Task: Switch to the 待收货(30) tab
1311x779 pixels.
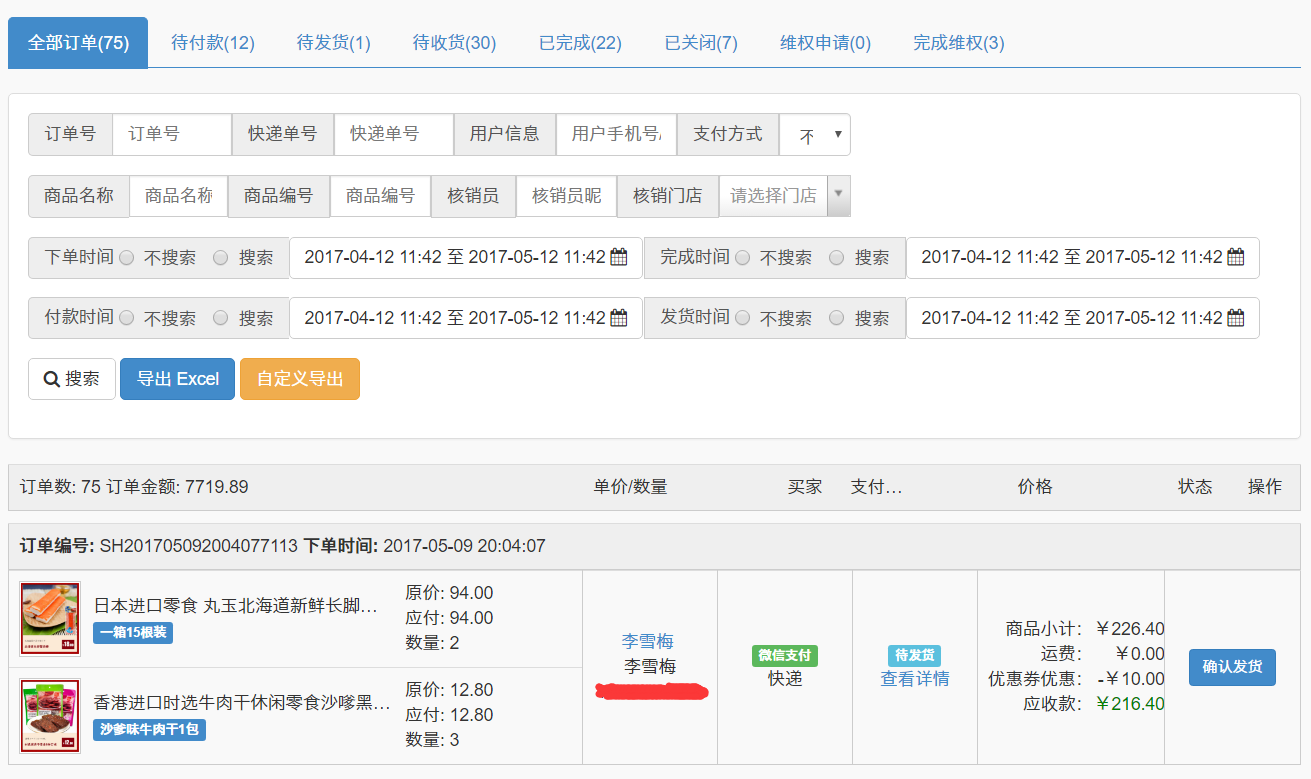Action: [455, 43]
